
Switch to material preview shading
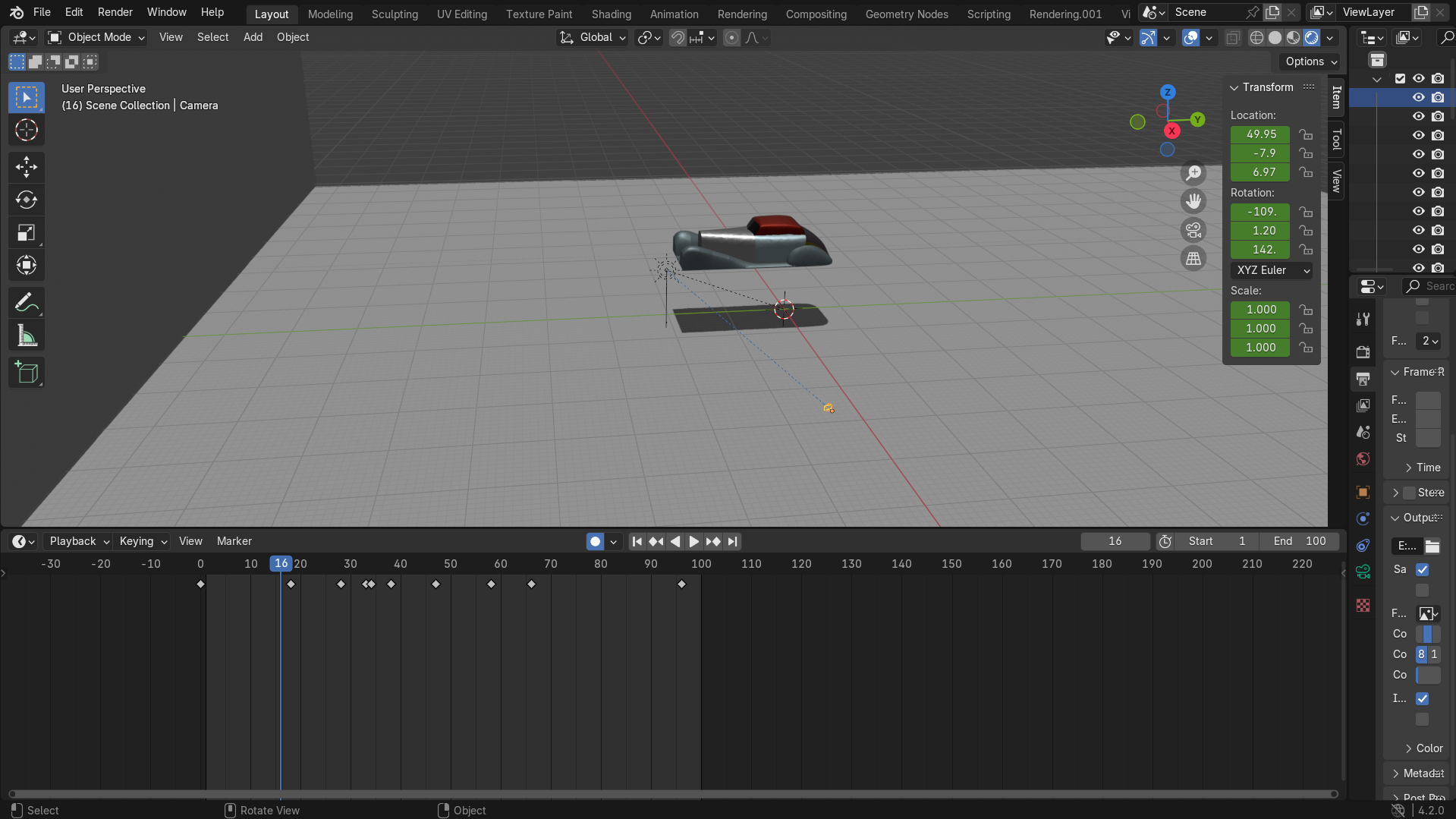1294,37
